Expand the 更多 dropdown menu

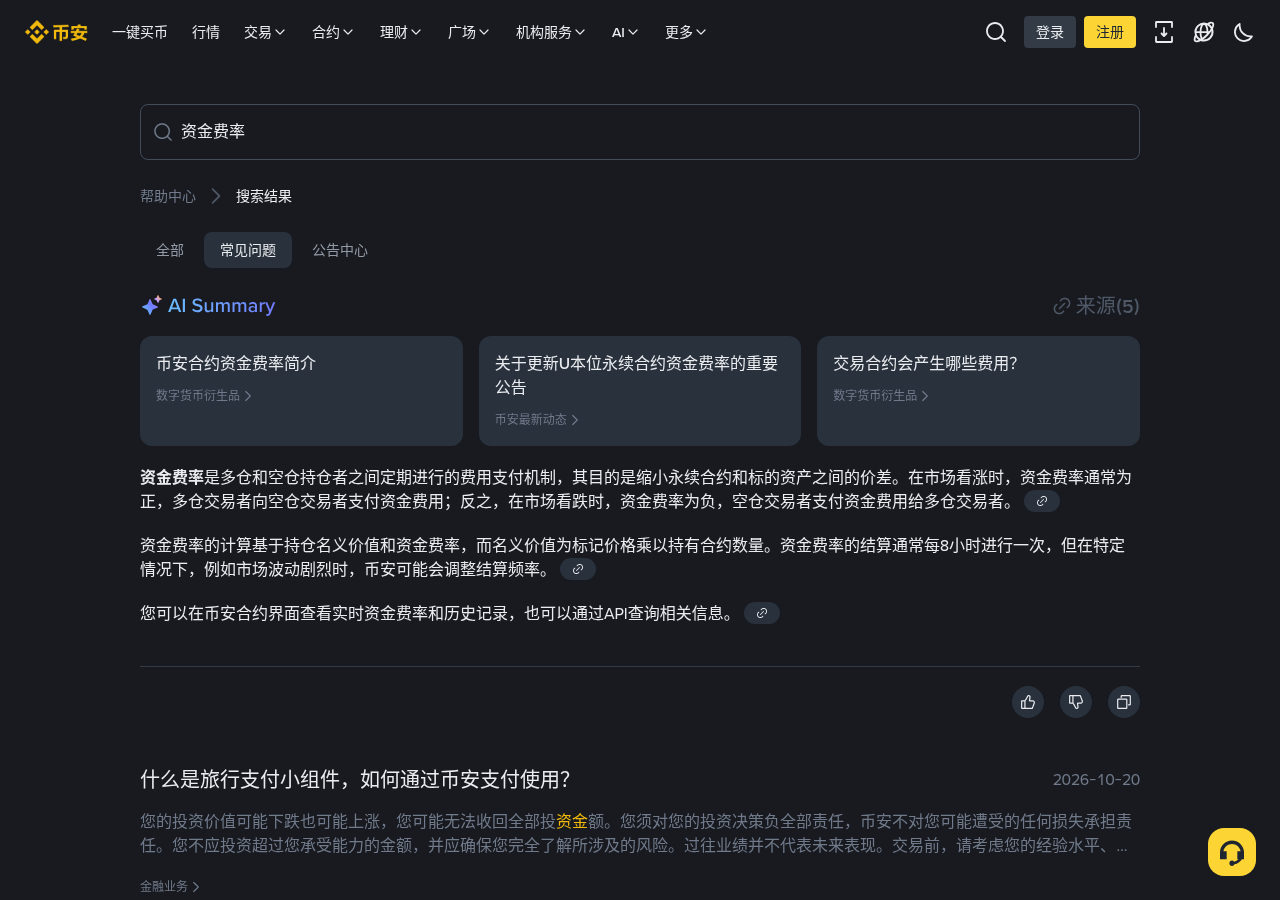point(686,32)
